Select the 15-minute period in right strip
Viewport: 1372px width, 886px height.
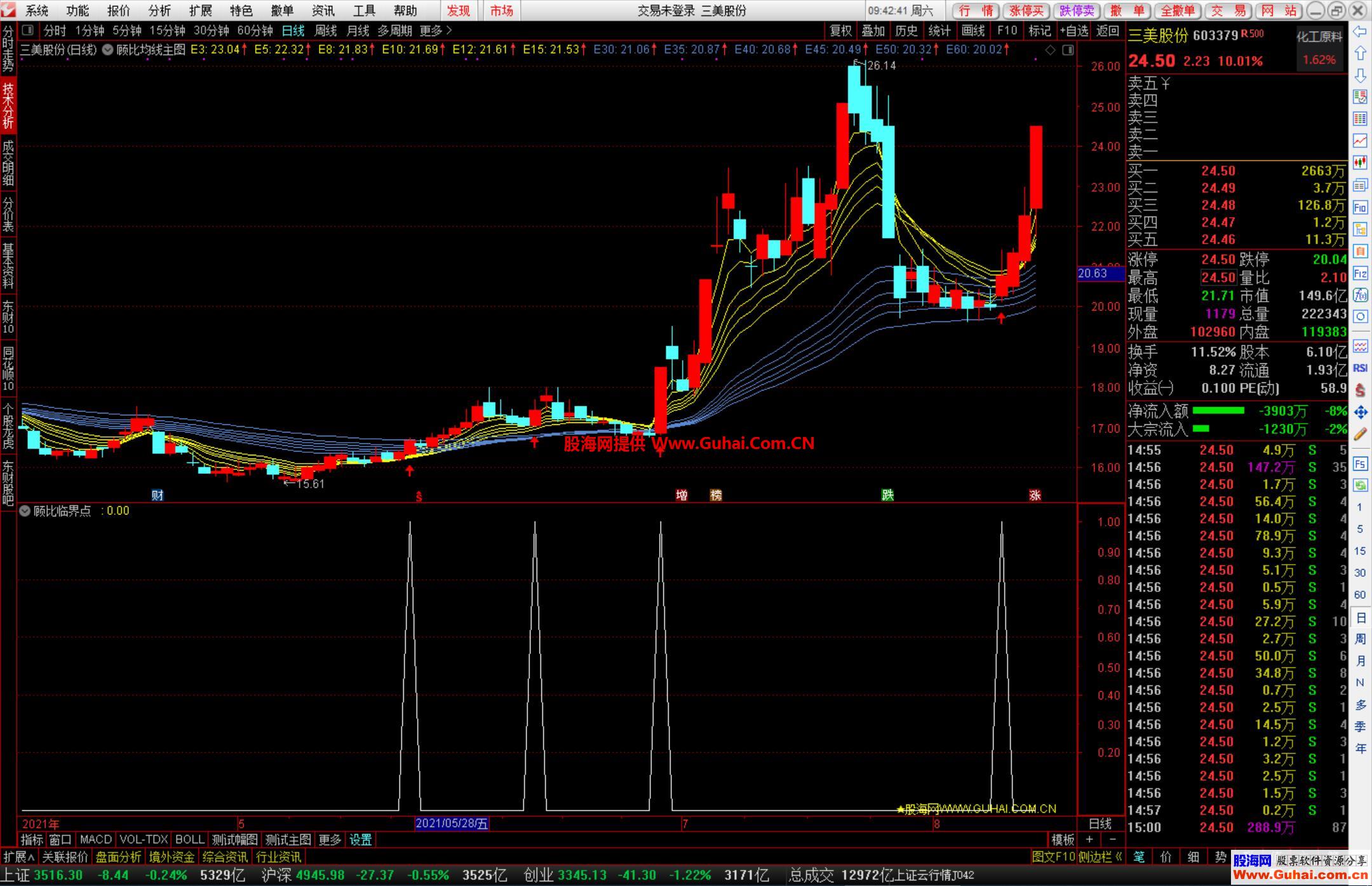1360,551
